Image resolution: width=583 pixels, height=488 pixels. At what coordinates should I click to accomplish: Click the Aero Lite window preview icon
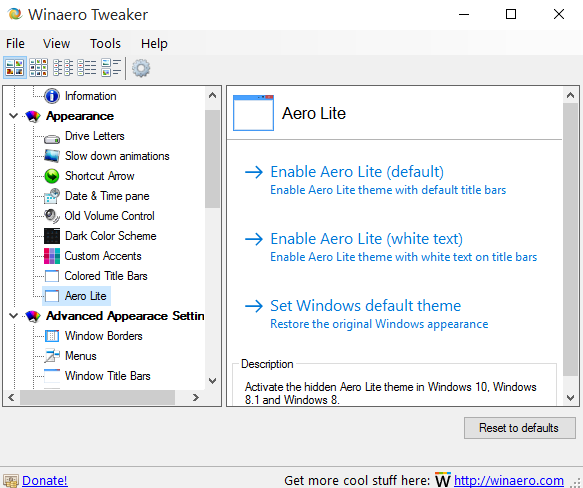click(254, 113)
